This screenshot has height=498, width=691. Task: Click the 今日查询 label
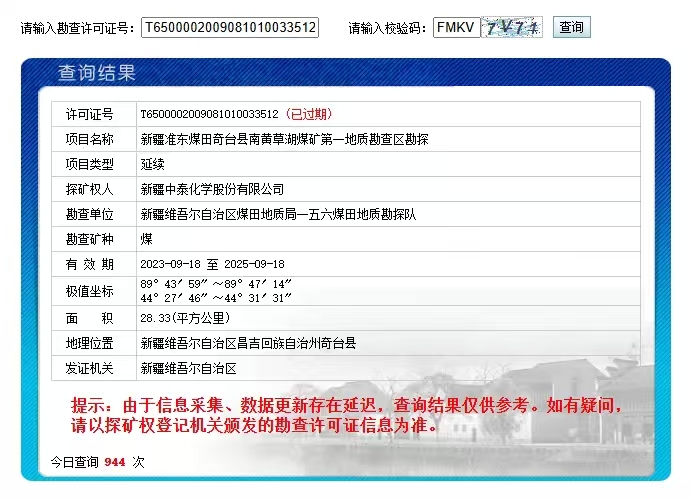tap(74, 462)
